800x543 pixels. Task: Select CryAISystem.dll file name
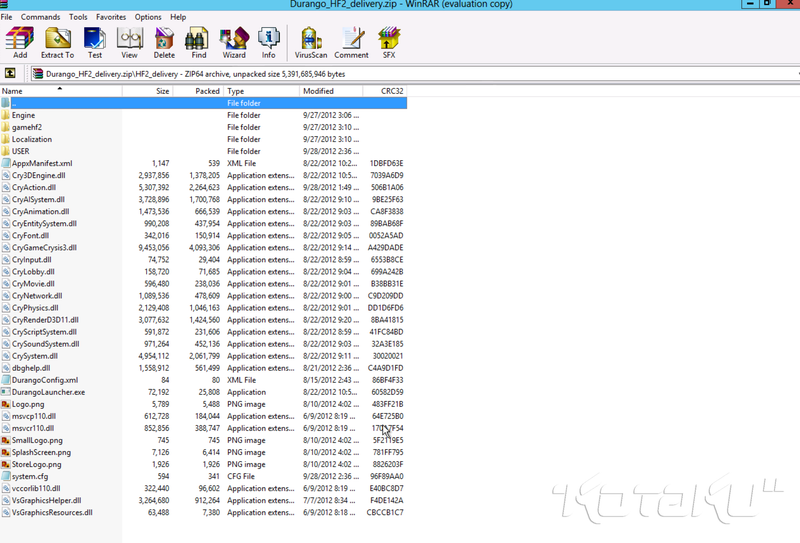coord(38,200)
